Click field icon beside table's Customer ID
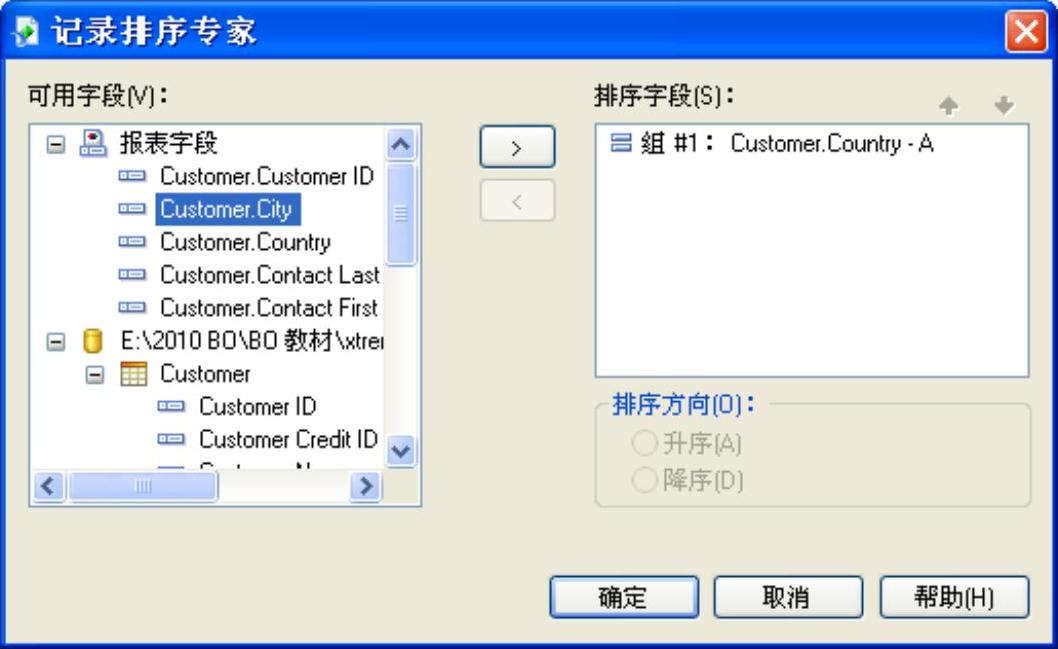 [171, 406]
